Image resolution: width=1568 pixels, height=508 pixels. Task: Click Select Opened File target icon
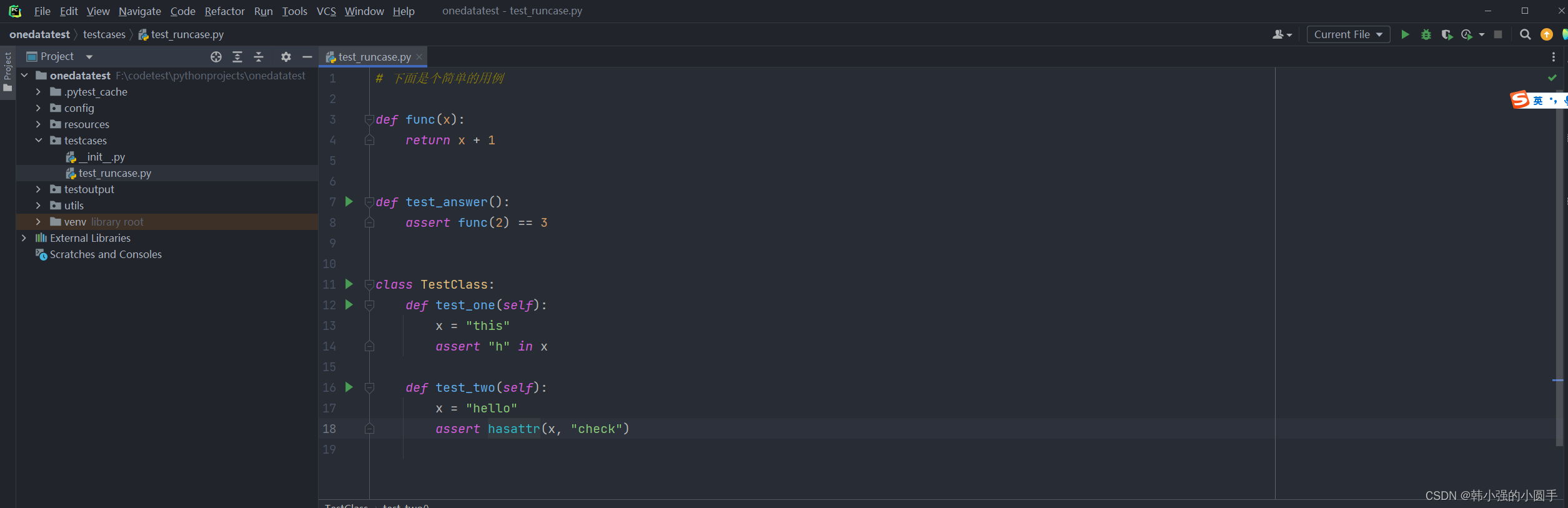[216, 57]
